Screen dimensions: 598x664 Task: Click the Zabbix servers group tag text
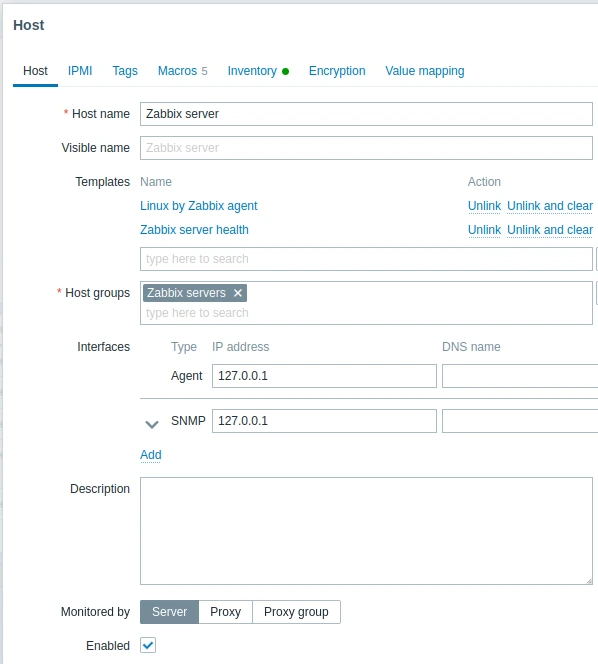186,293
